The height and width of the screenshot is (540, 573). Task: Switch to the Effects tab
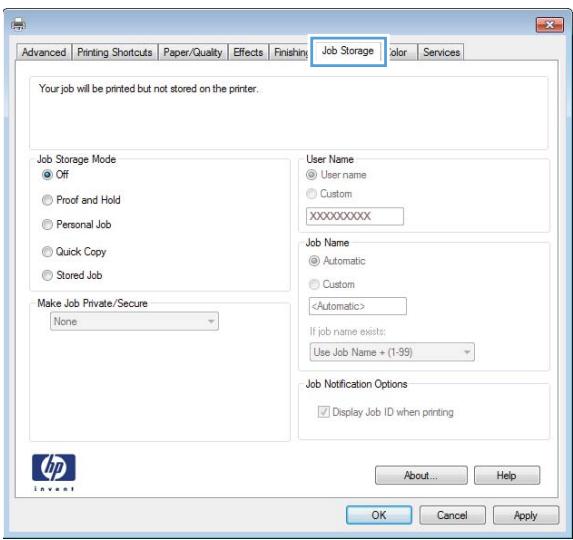click(x=248, y=52)
